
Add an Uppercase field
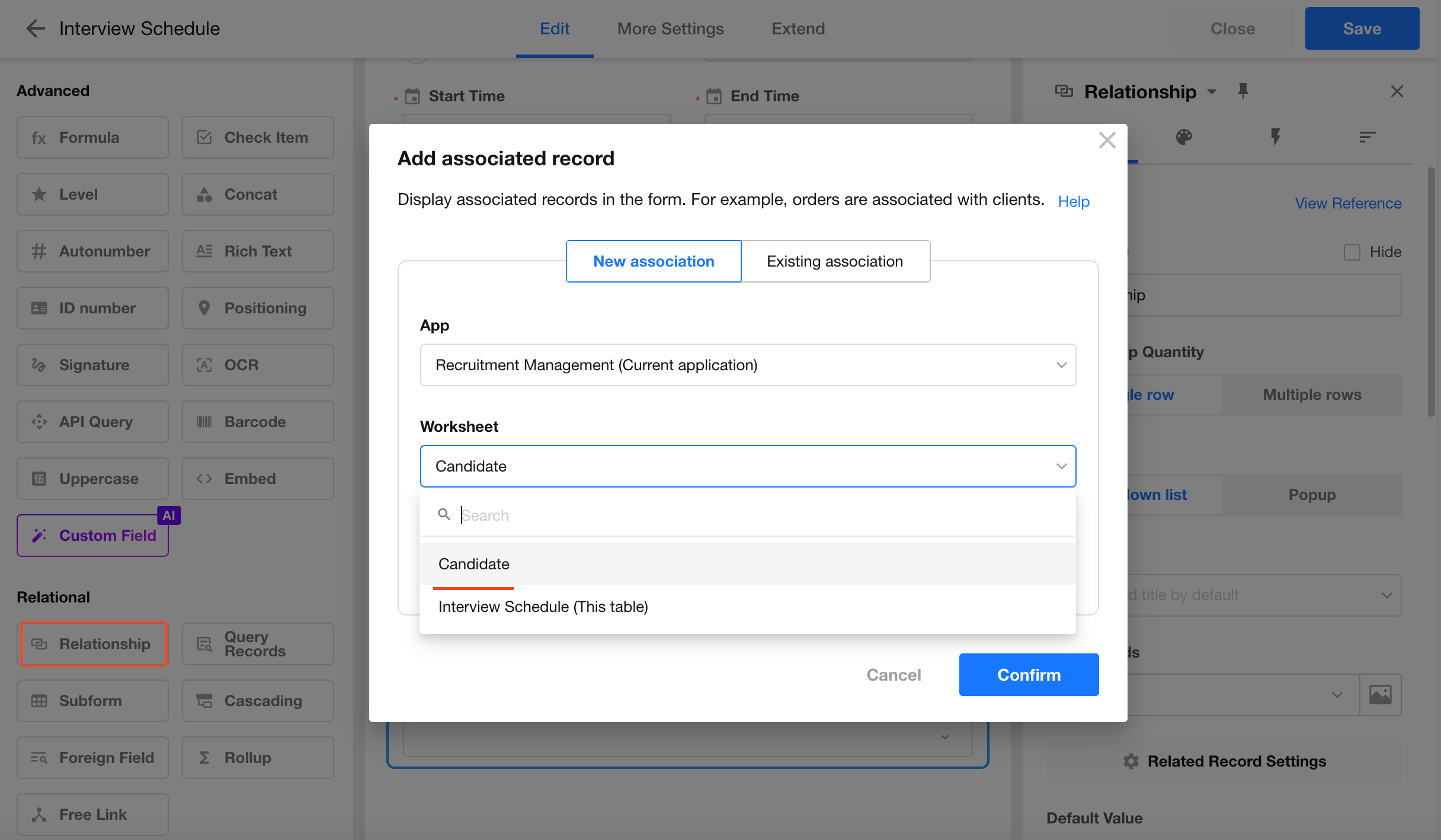(x=92, y=479)
